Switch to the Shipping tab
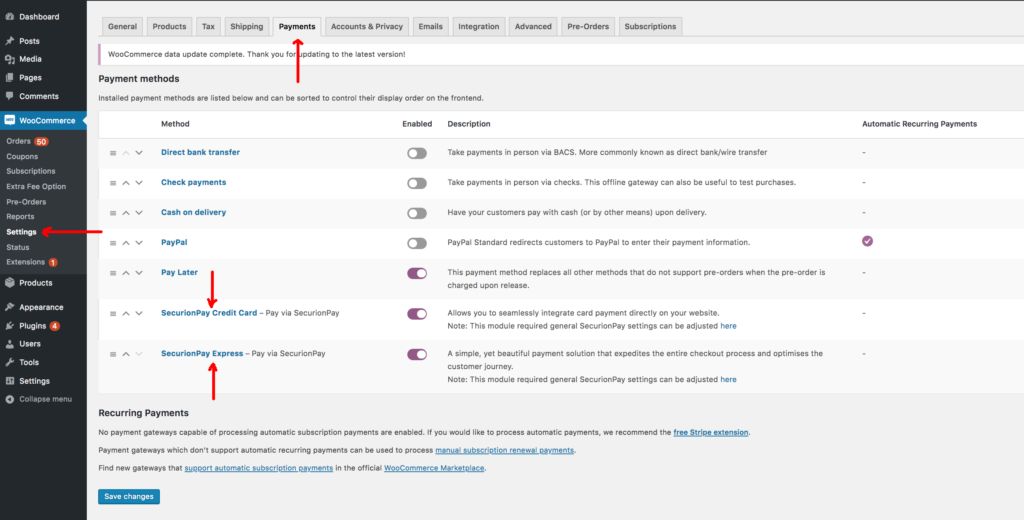1024x520 pixels. pos(246,27)
